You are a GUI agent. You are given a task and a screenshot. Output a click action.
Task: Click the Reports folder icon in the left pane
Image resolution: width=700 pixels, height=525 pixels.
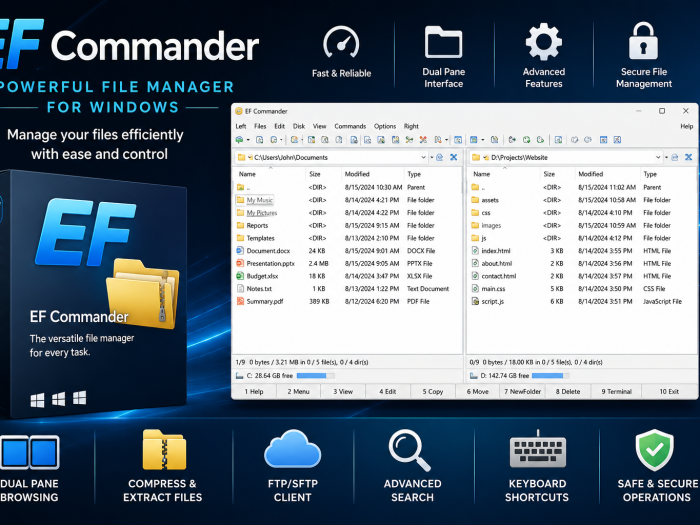click(240, 225)
